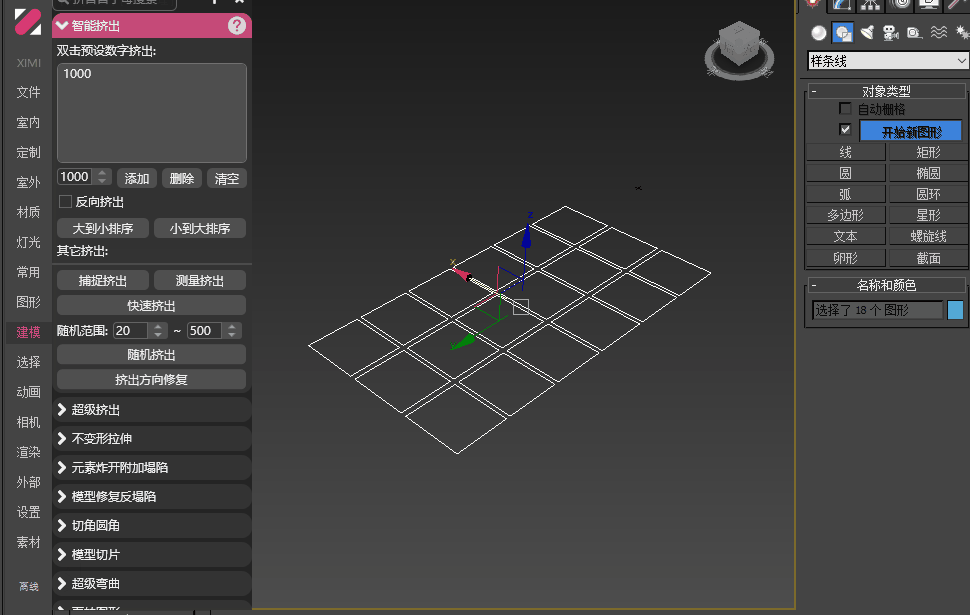Open the 素材 sidebar category
970x615 pixels.
point(28,542)
